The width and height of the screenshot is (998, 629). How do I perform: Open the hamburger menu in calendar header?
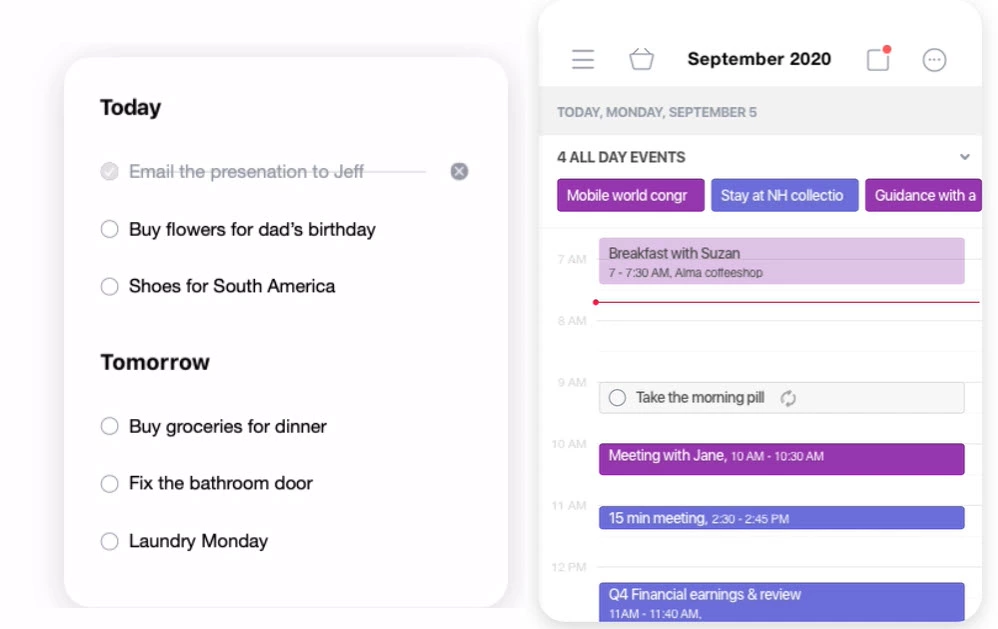pyautogui.click(x=582, y=59)
